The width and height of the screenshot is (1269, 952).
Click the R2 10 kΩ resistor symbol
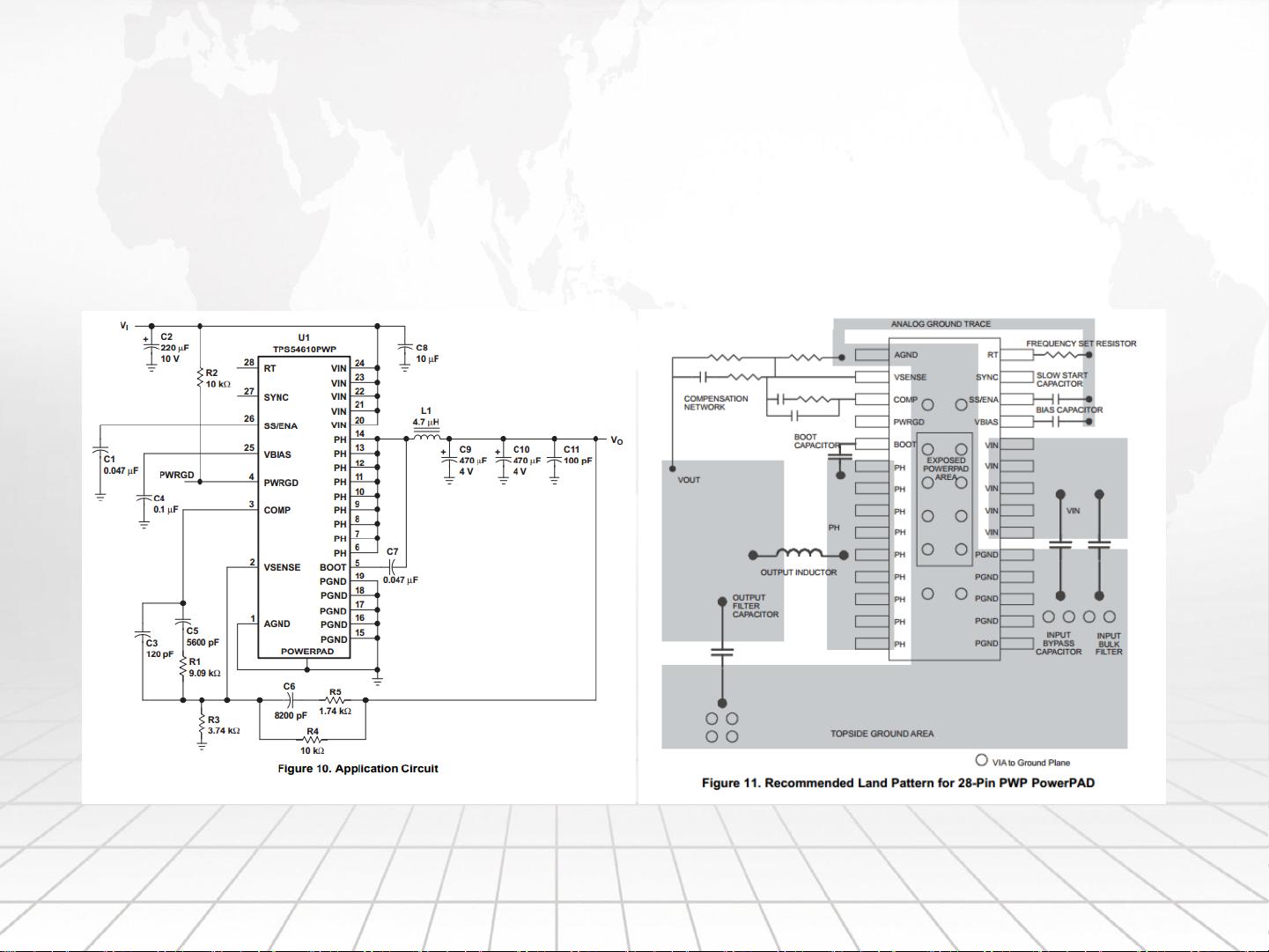(201, 378)
